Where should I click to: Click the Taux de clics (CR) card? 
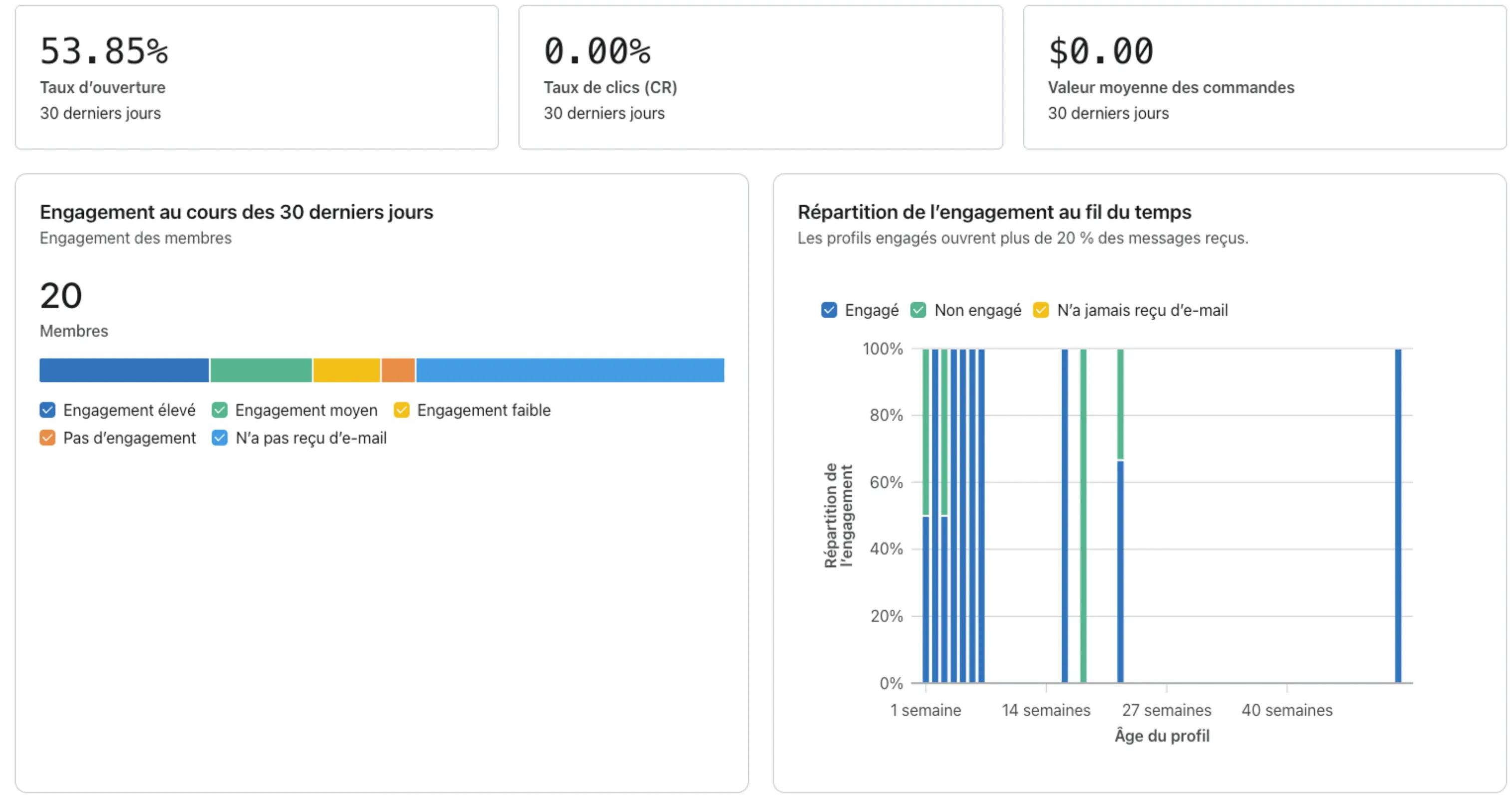click(x=760, y=77)
